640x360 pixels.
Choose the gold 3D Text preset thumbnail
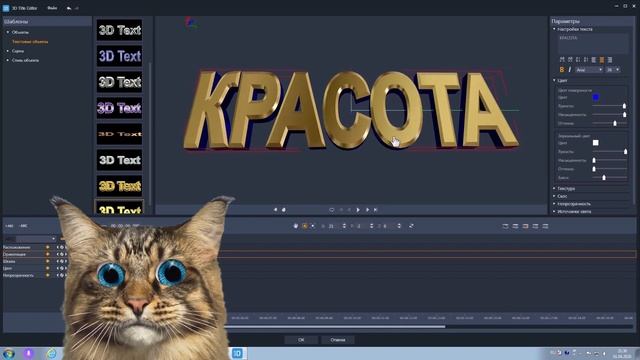[120, 186]
